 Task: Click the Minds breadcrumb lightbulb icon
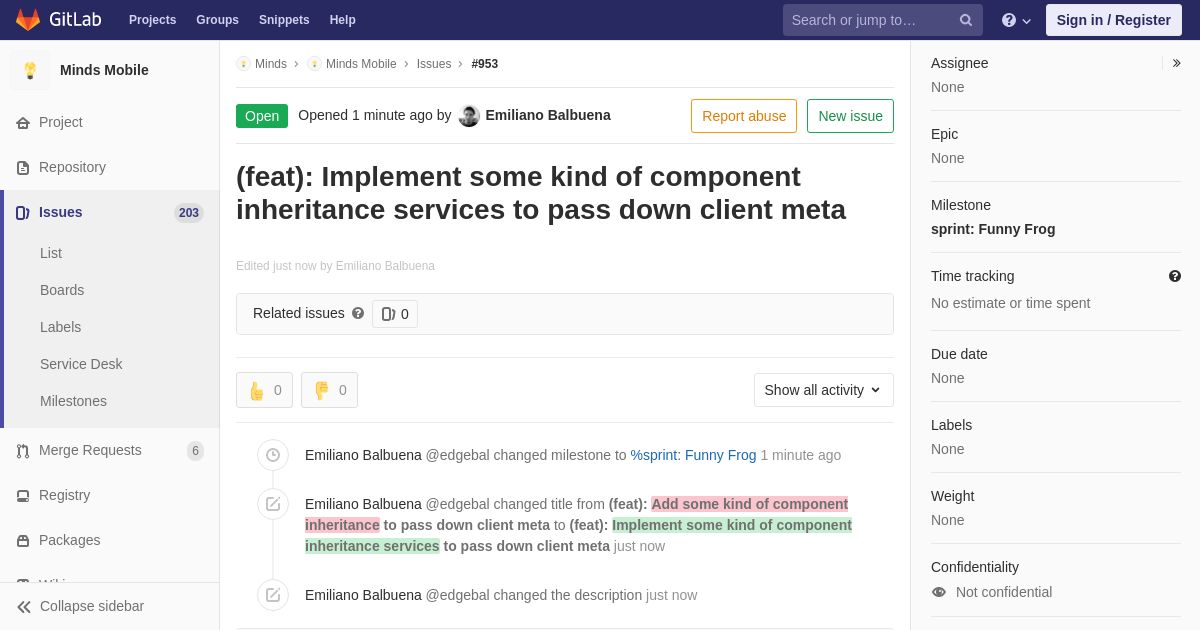(x=243, y=64)
